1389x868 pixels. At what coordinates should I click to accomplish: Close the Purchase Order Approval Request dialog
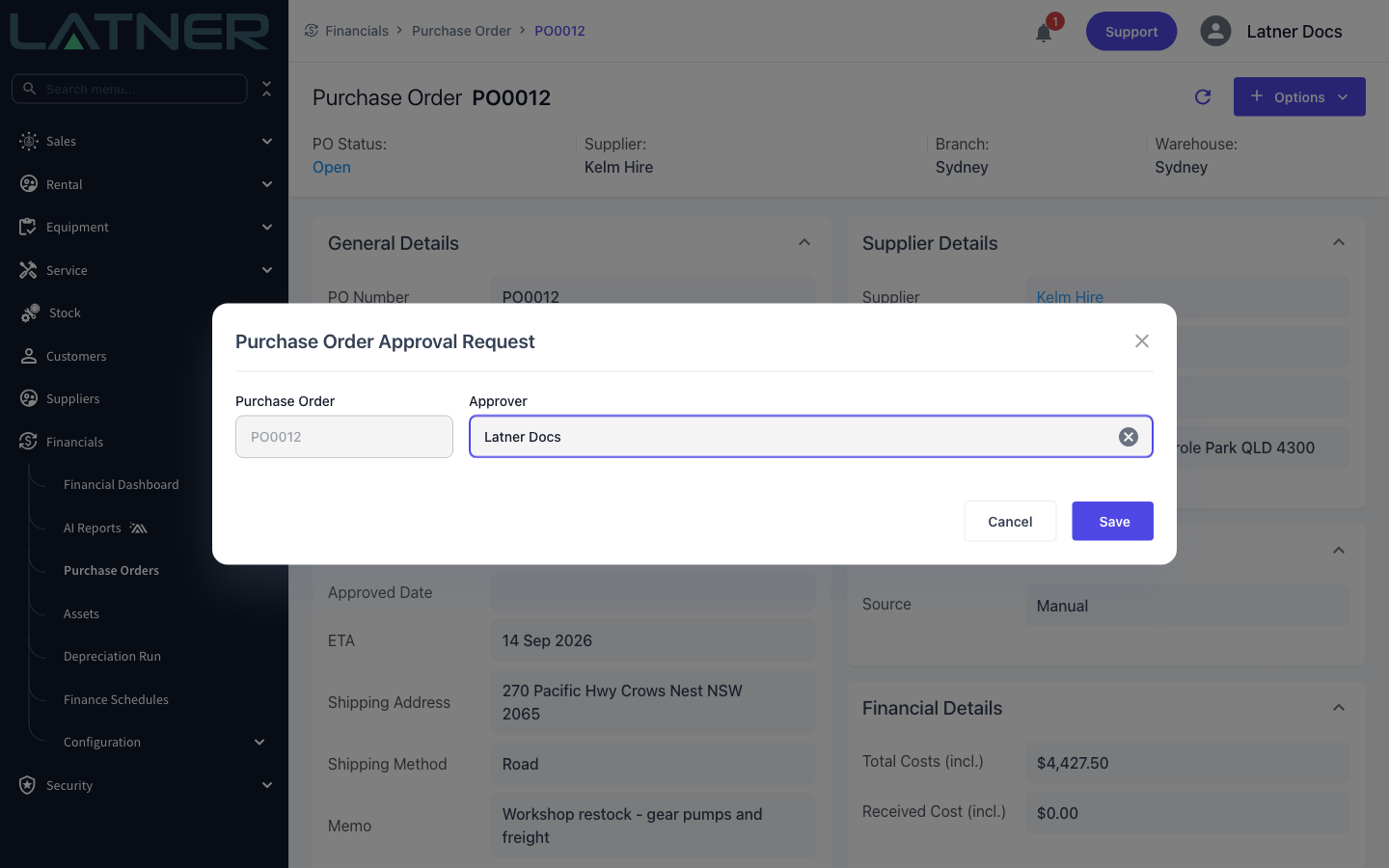click(1142, 341)
